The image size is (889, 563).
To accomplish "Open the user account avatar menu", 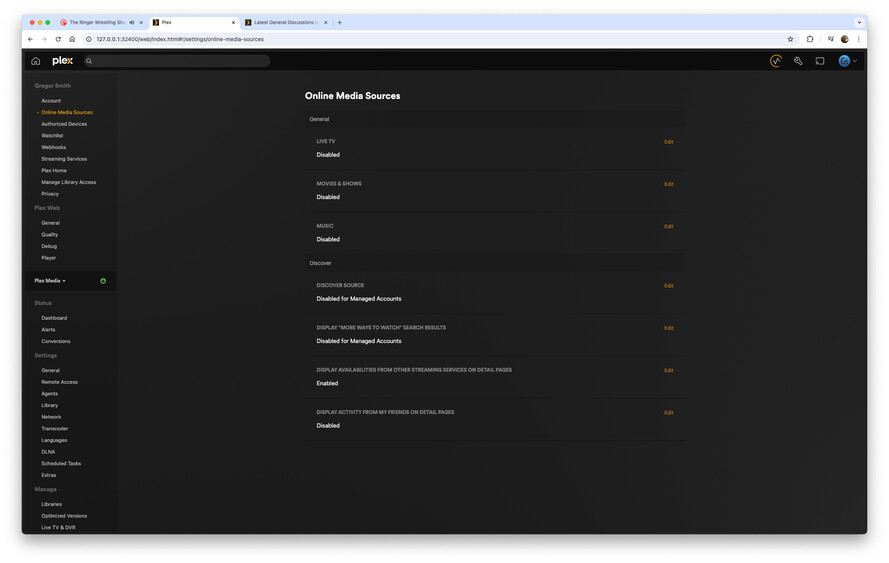I will pos(848,61).
